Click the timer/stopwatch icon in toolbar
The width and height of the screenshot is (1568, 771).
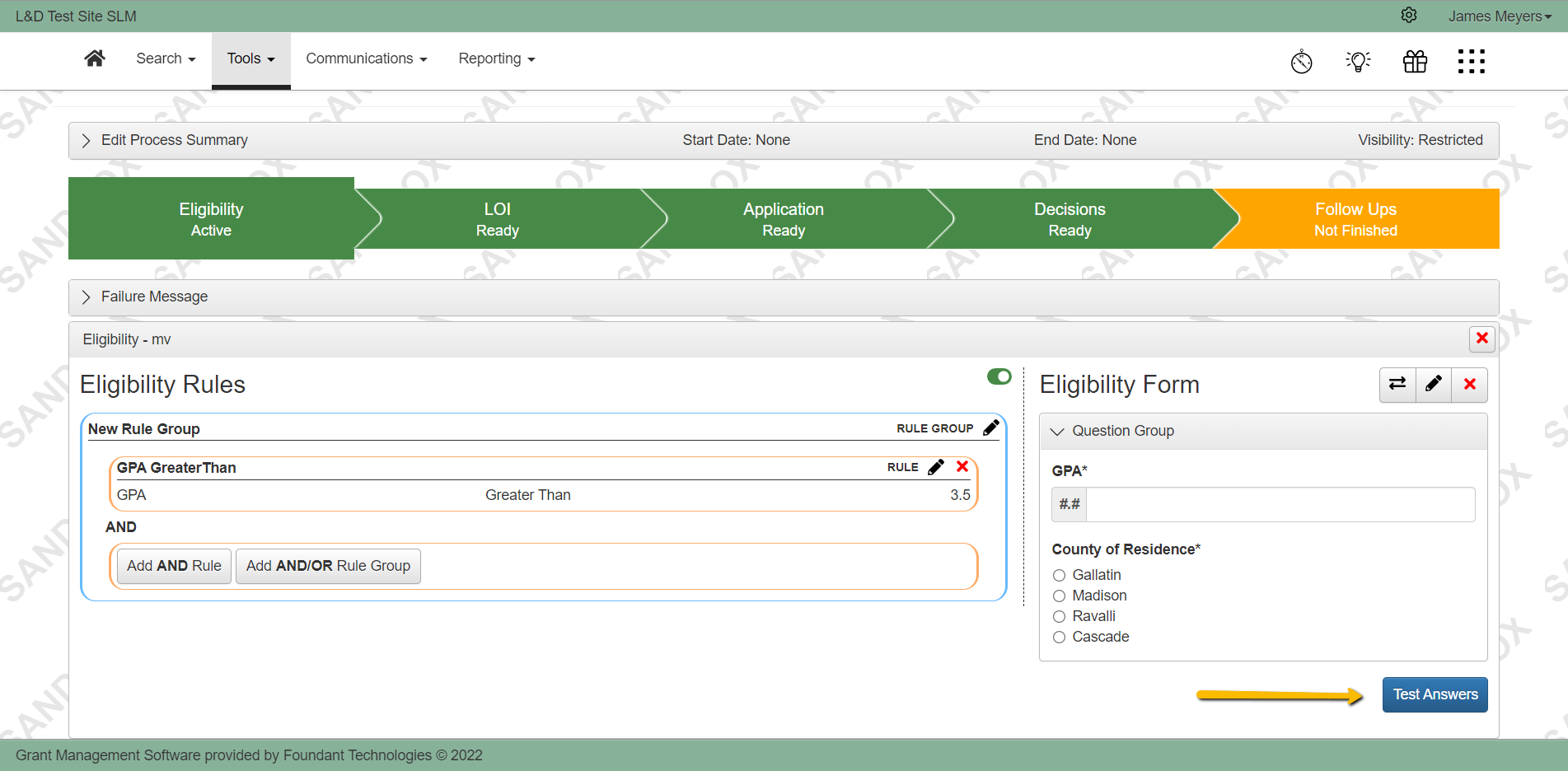point(1301,61)
